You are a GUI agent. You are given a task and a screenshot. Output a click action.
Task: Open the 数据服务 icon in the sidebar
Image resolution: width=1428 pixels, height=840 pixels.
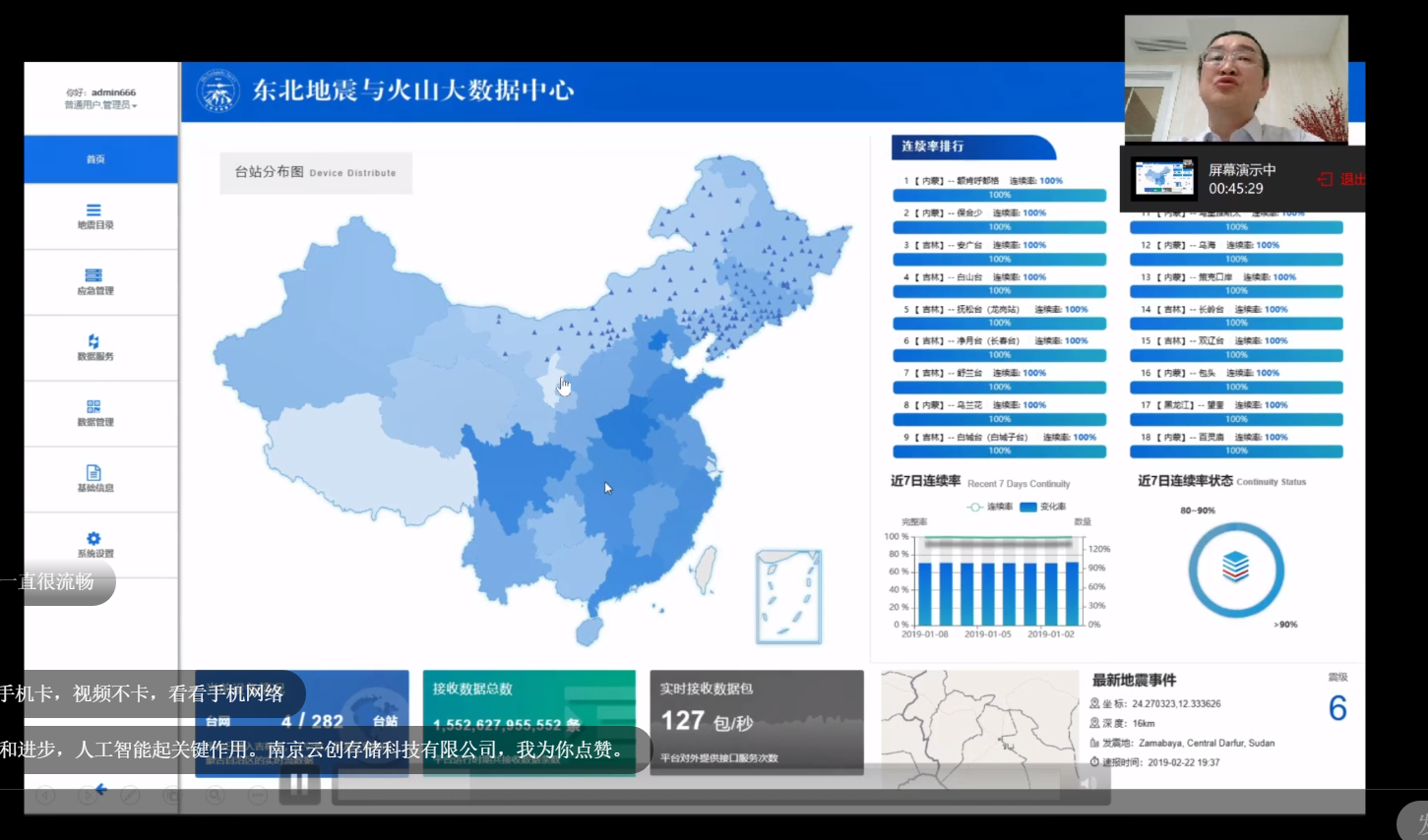(x=93, y=340)
